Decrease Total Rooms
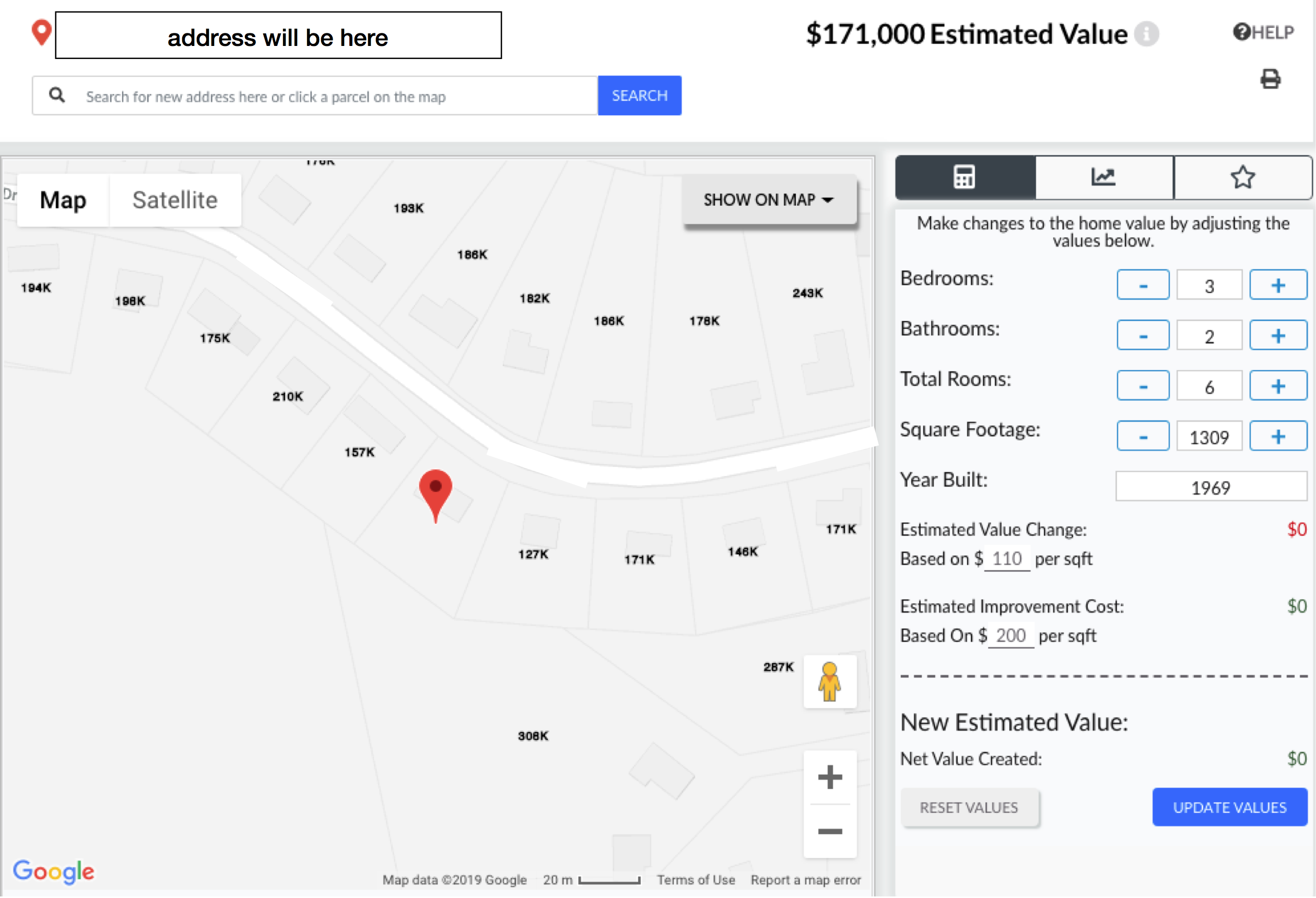 [x=1143, y=386]
